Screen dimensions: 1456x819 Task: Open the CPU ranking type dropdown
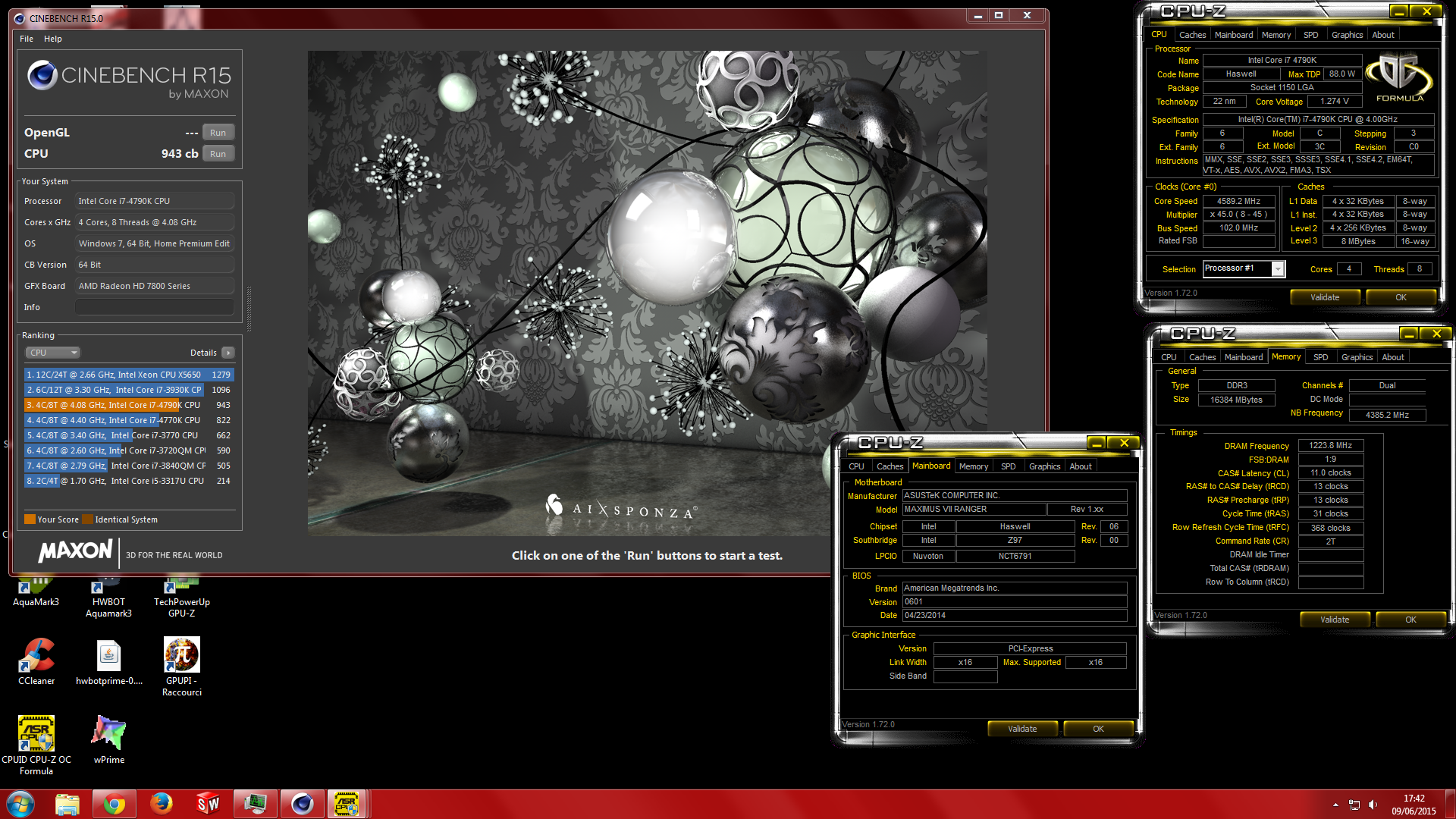coord(53,353)
